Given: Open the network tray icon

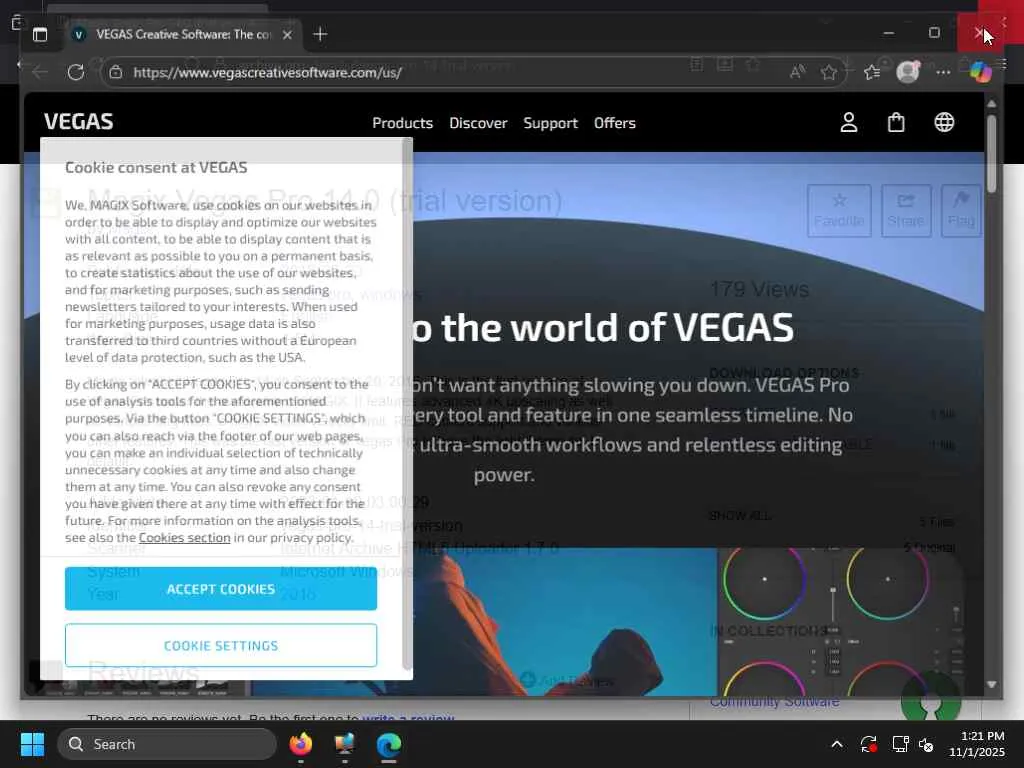Looking at the screenshot, I should tap(901, 744).
